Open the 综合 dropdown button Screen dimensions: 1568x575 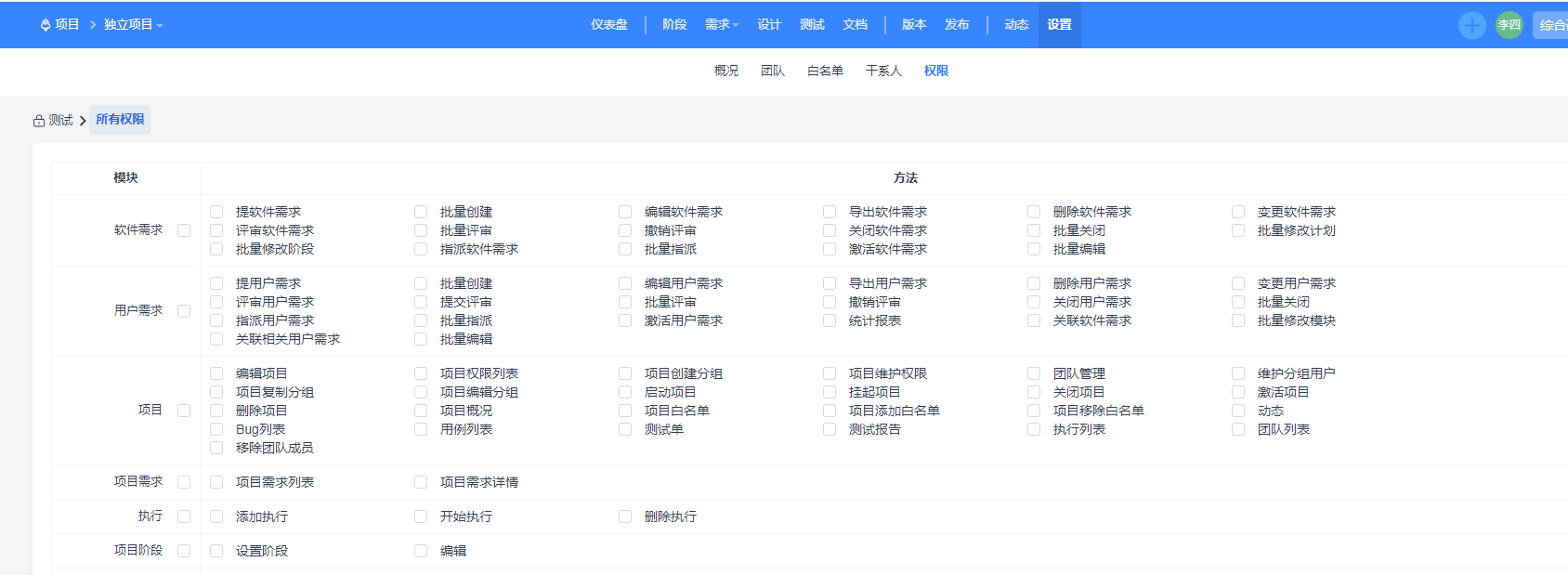[1550, 25]
